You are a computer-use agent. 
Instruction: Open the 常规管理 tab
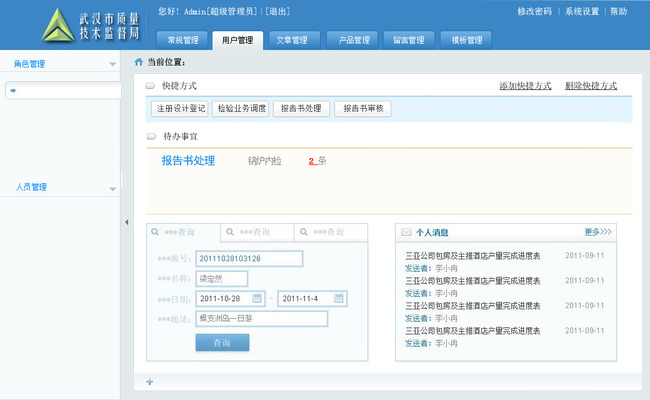(x=182, y=40)
